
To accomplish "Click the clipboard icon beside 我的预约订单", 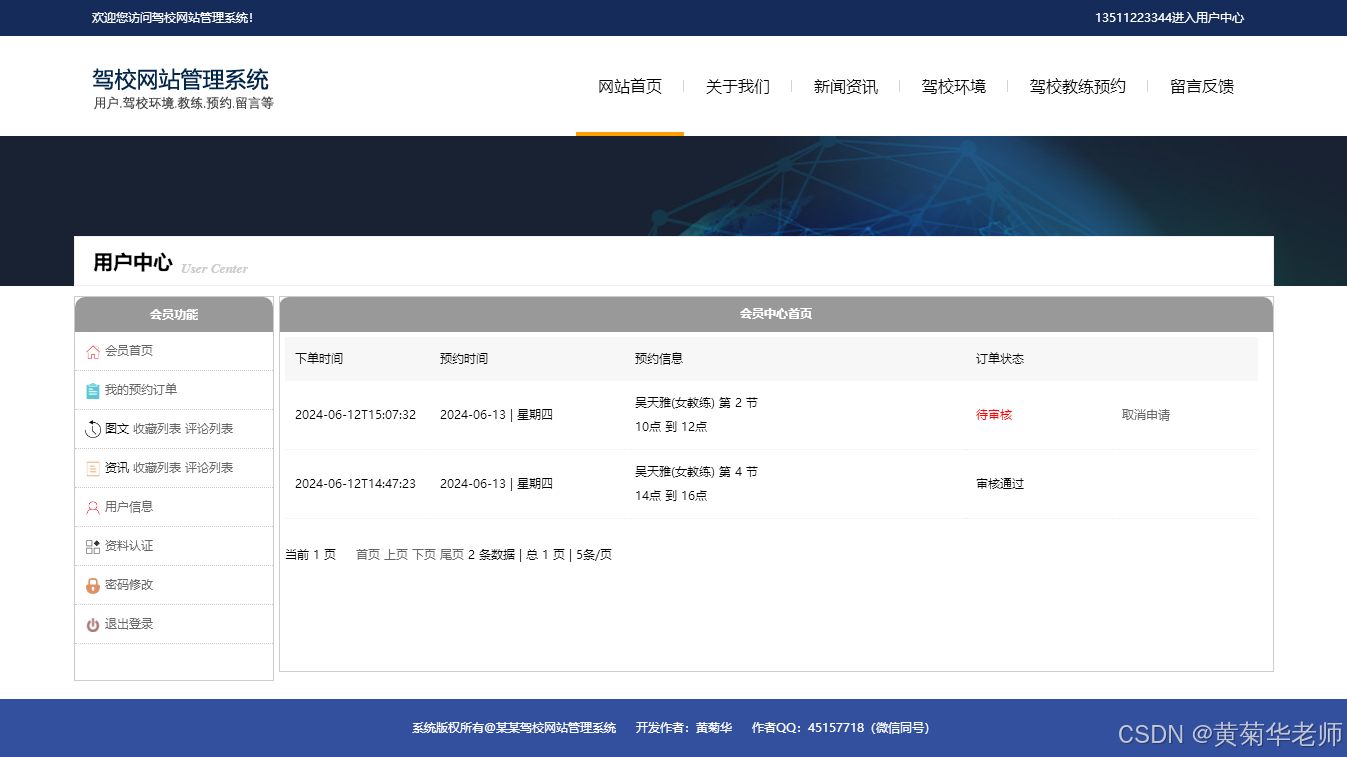I will click(93, 390).
